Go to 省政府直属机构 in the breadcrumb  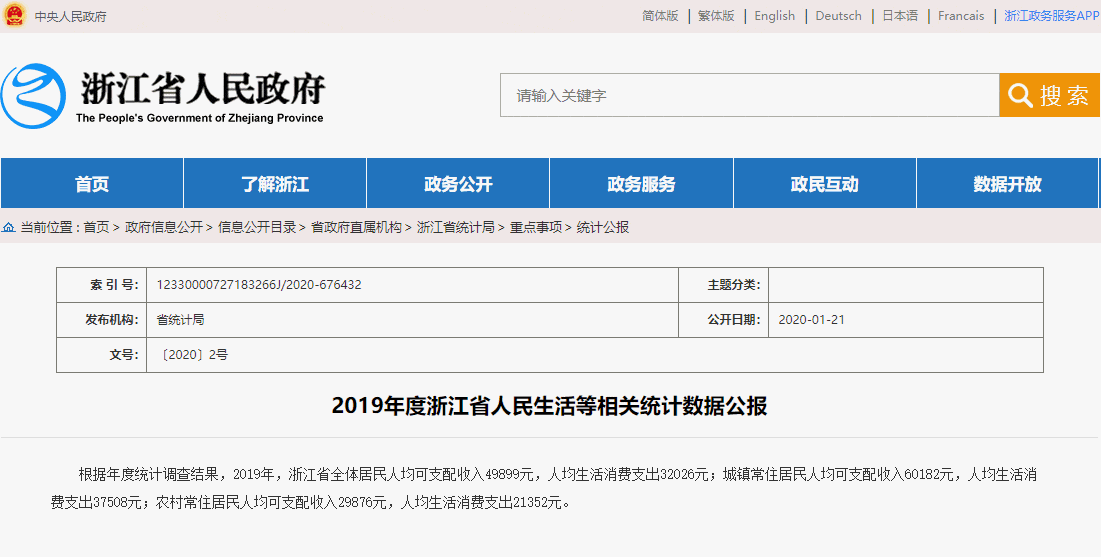(x=357, y=228)
